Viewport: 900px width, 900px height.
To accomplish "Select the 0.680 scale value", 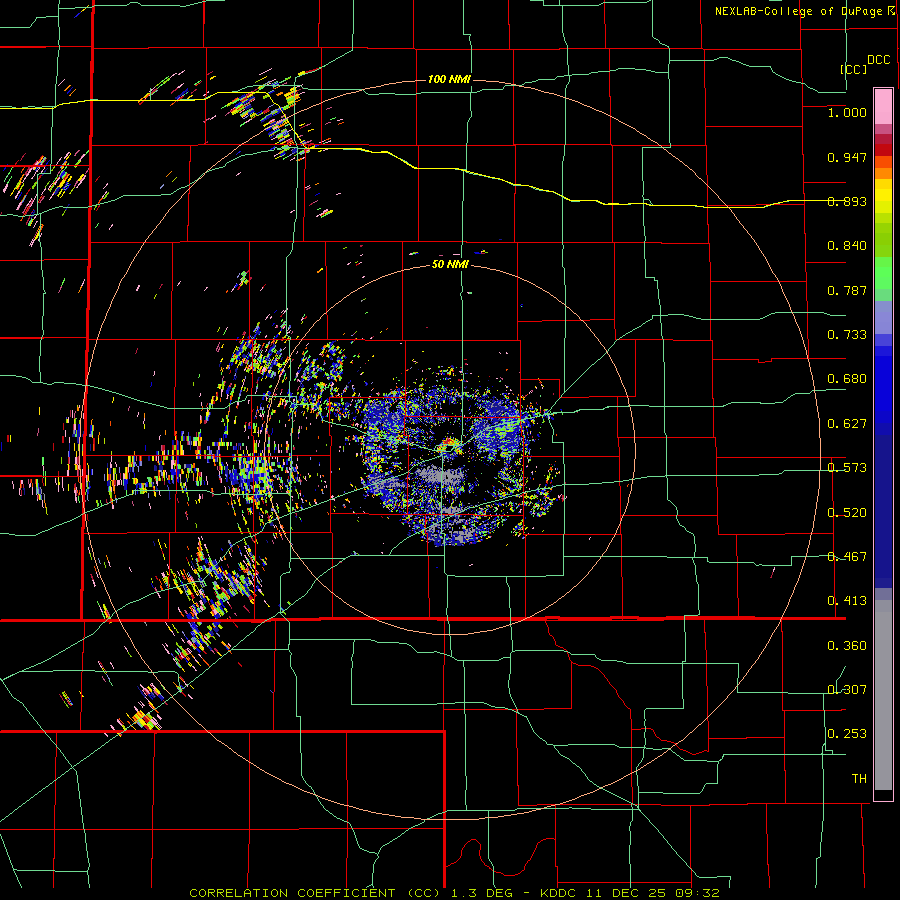I will tap(847, 379).
